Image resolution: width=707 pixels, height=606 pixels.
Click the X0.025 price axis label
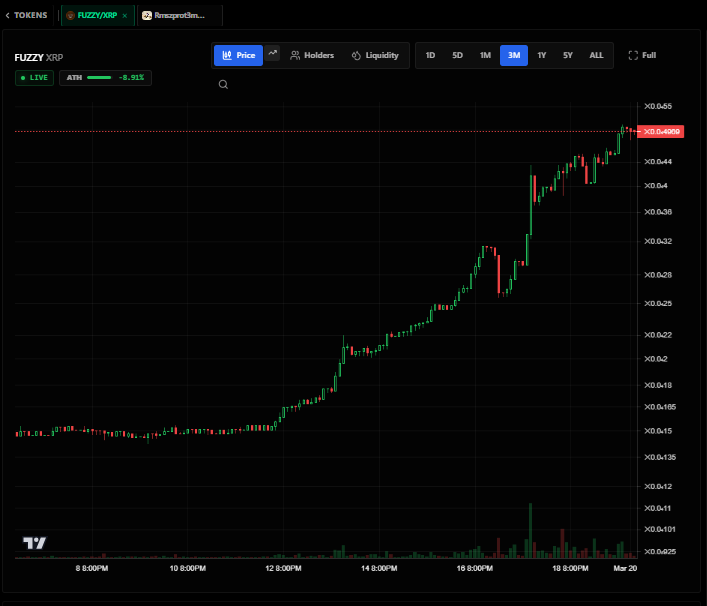(658, 303)
